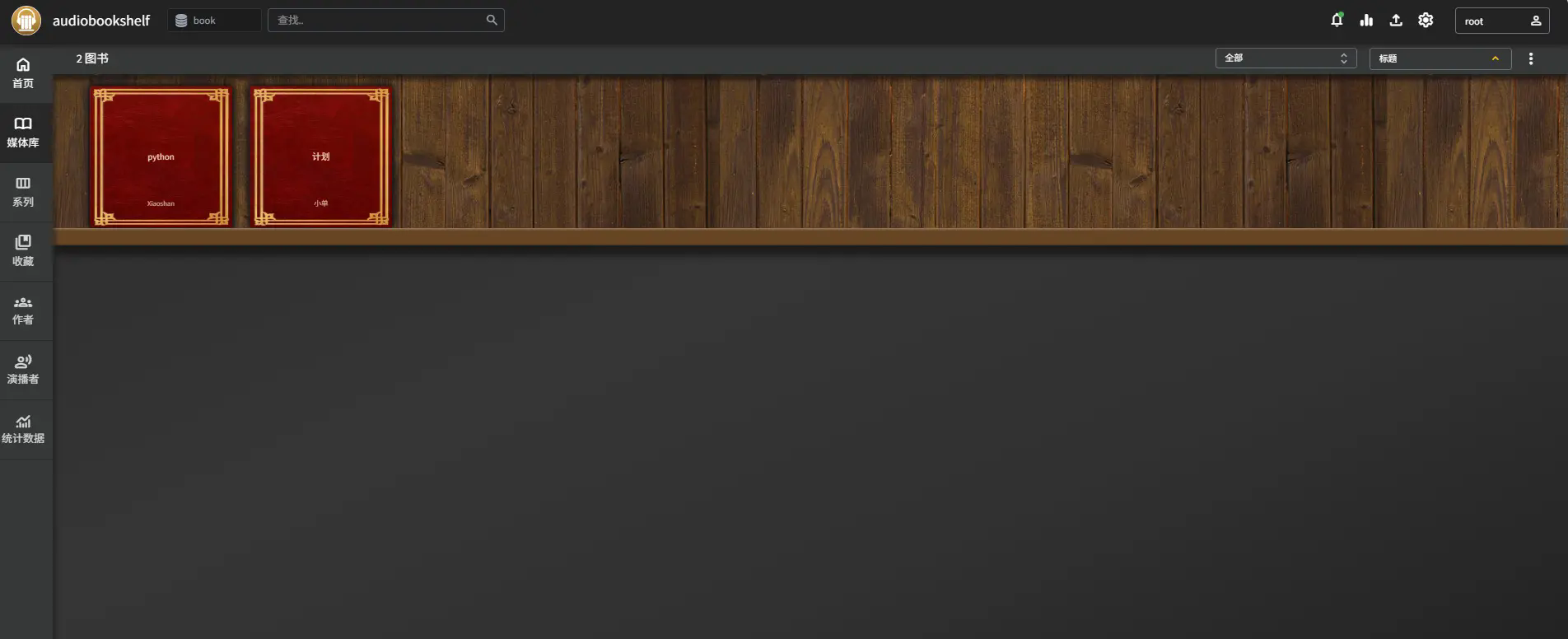Open 系列 series in sidebar

click(x=23, y=192)
